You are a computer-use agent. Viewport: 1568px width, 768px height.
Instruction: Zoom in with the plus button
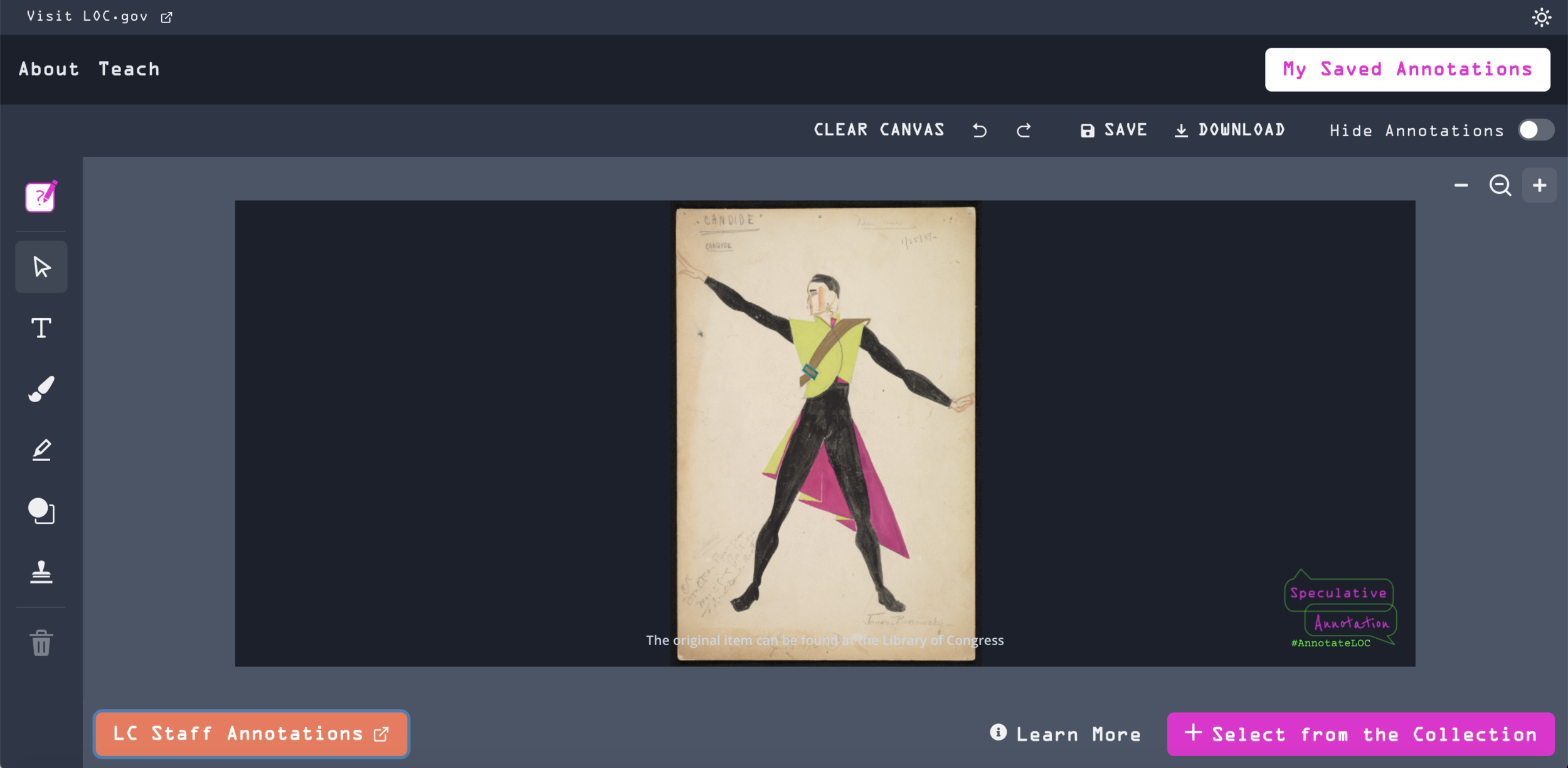pos(1539,185)
